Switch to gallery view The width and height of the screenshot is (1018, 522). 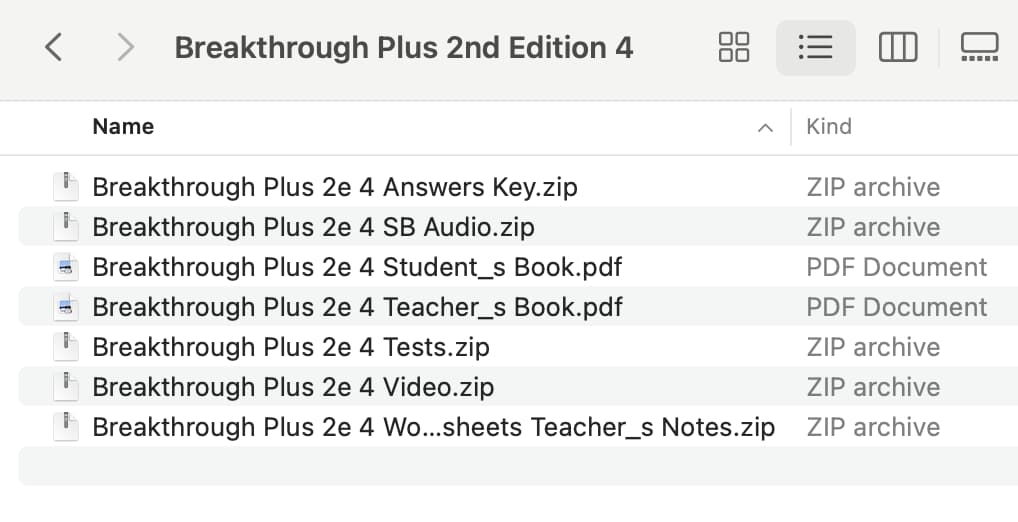(980, 47)
